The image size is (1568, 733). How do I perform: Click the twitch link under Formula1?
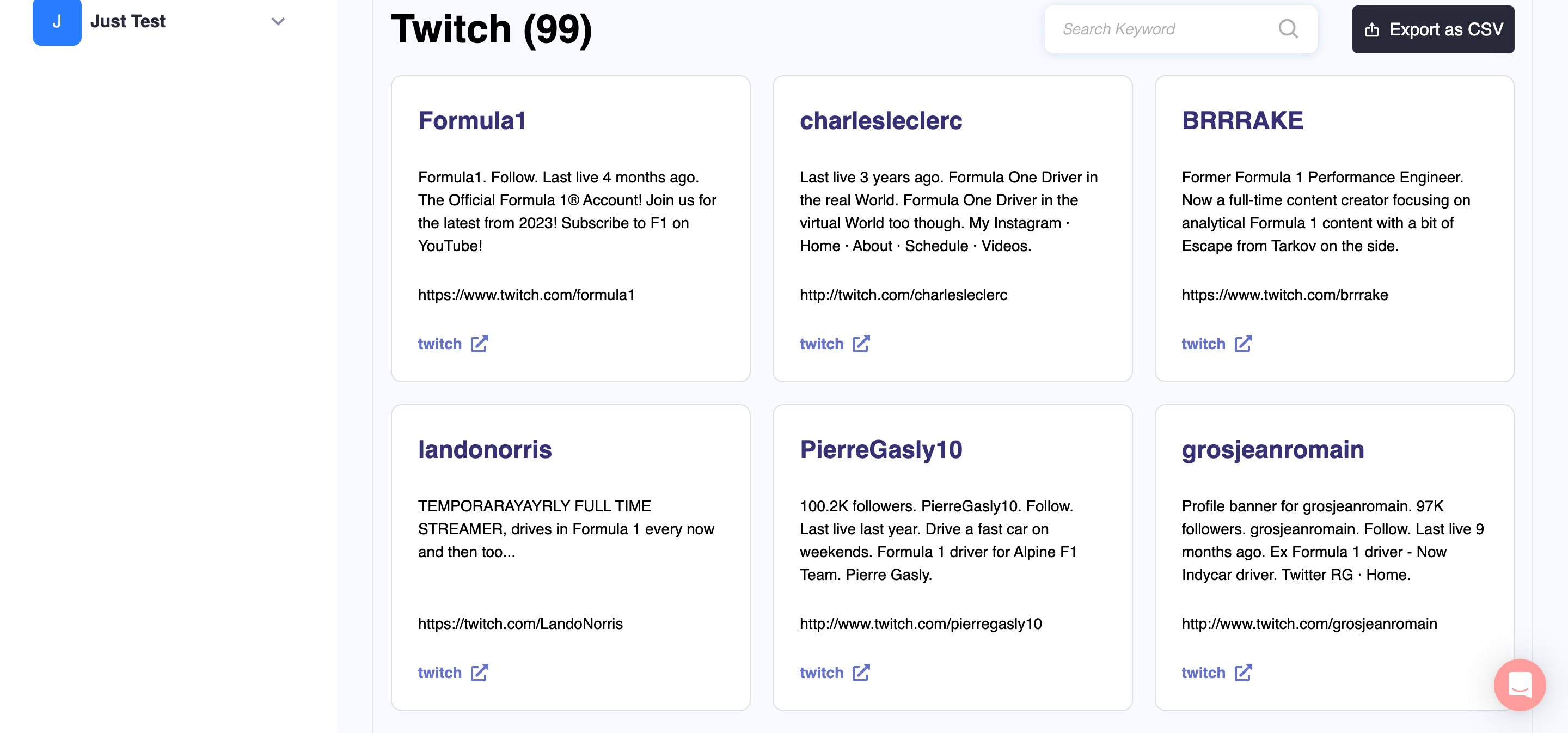point(439,344)
